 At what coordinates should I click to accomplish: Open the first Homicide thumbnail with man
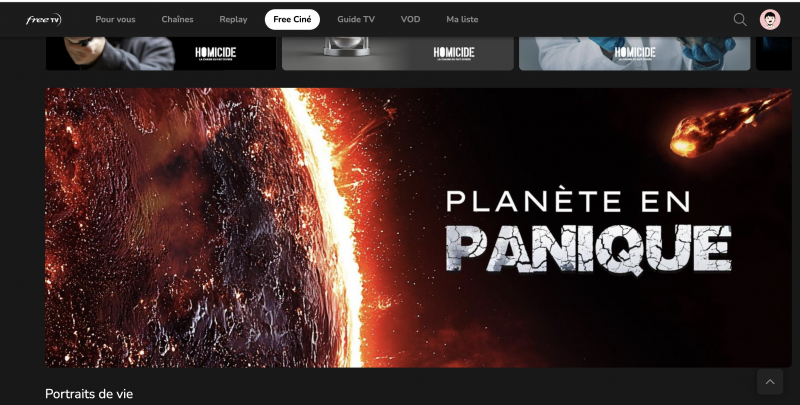point(161,53)
